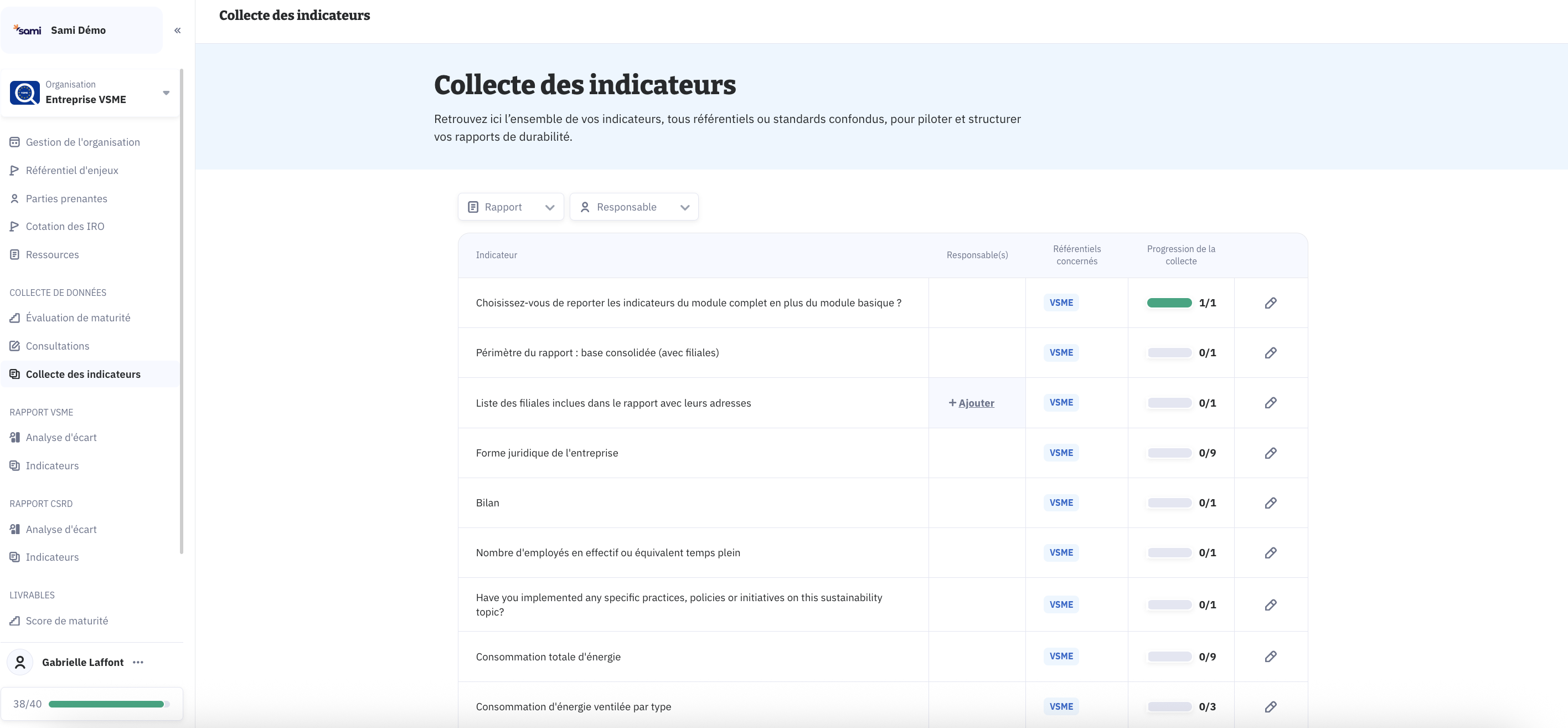Click VSME badge in first indicator row
This screenshot has height=728, width=1568.
pos(1061,303)
